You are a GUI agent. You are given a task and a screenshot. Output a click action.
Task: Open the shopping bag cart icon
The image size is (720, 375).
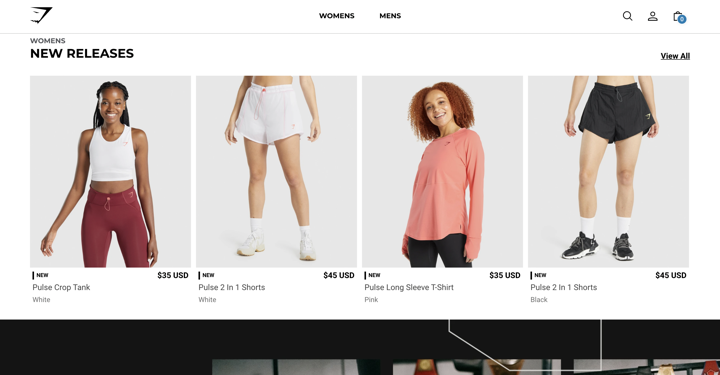(x=679, y=17)
